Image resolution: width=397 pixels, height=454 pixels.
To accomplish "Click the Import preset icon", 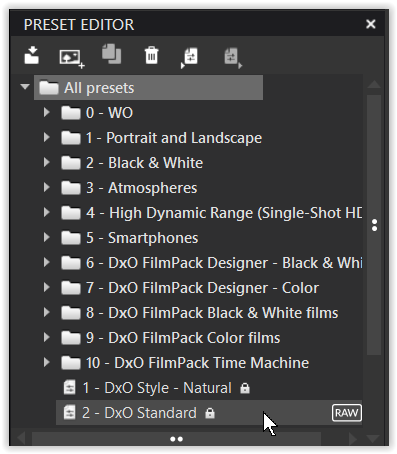I will pyautogui.click(x=32, y=55).
